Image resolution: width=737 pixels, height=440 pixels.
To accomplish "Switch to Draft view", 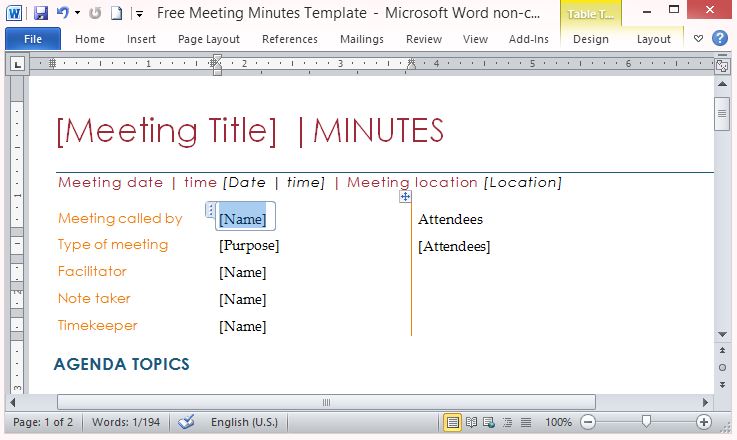I will [x=525, y=422].
